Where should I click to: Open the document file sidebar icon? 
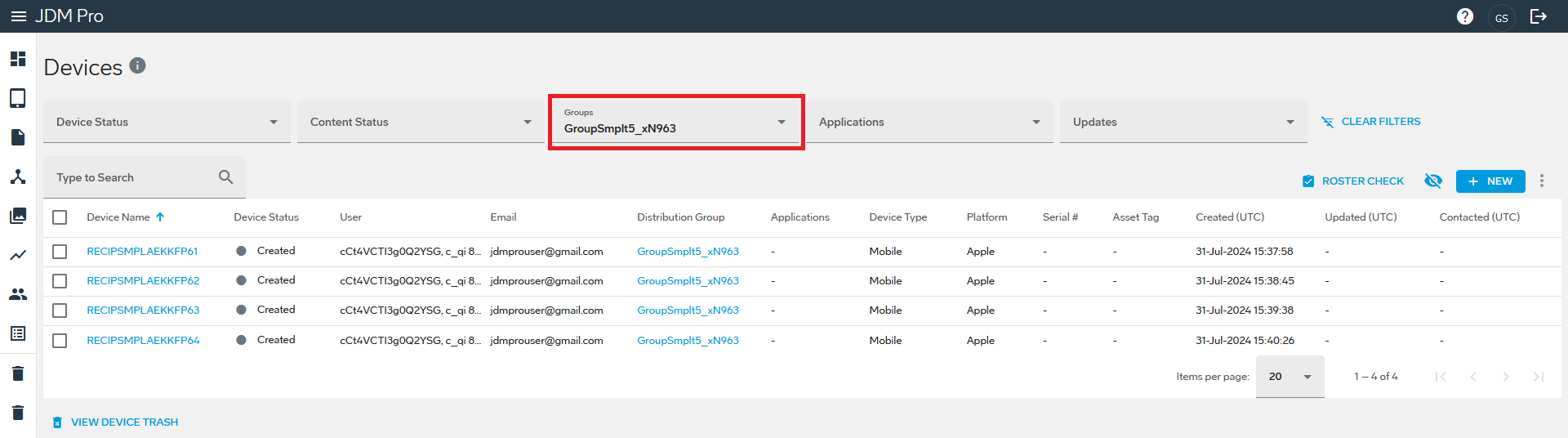tap(18, 137)
